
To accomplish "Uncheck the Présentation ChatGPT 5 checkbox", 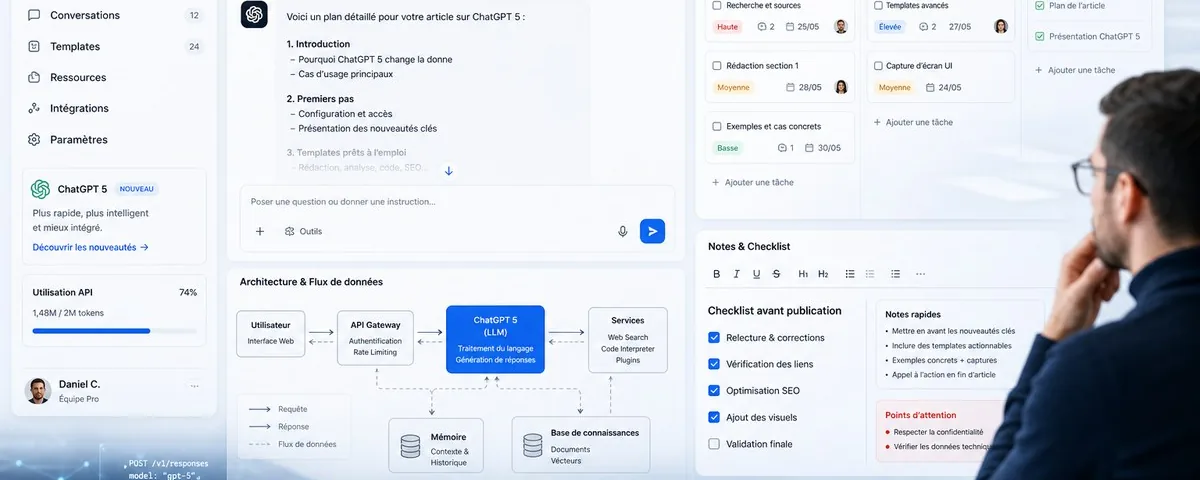I will (1040, 36).
